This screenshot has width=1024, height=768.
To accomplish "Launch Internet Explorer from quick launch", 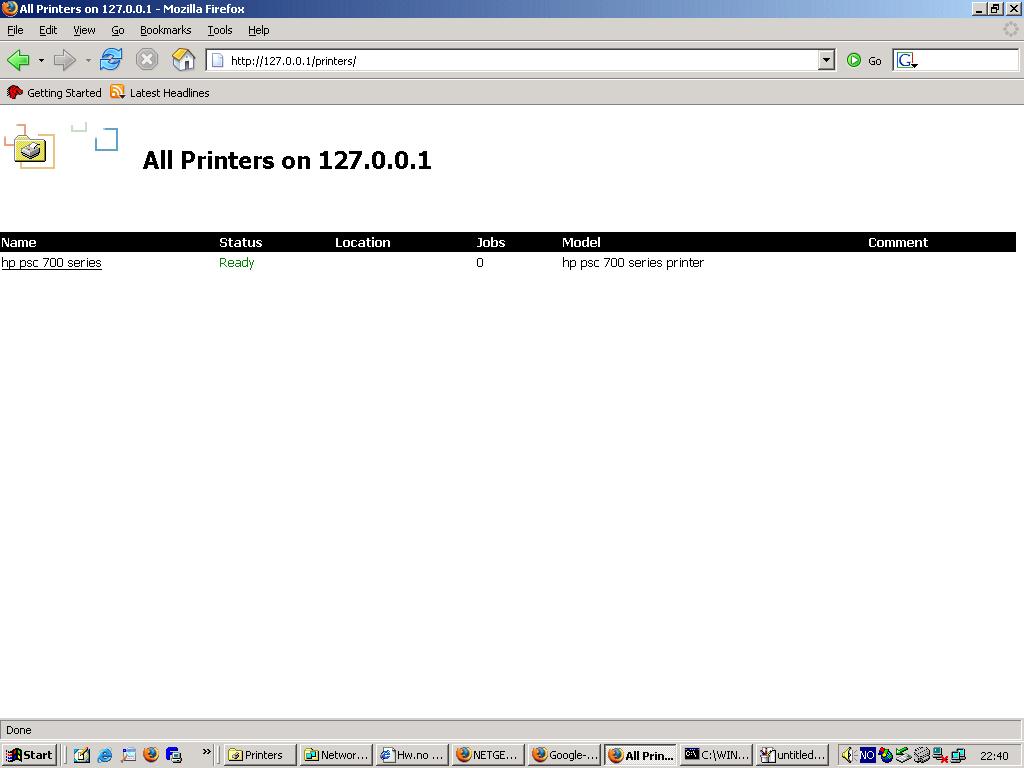I will 104,755.
